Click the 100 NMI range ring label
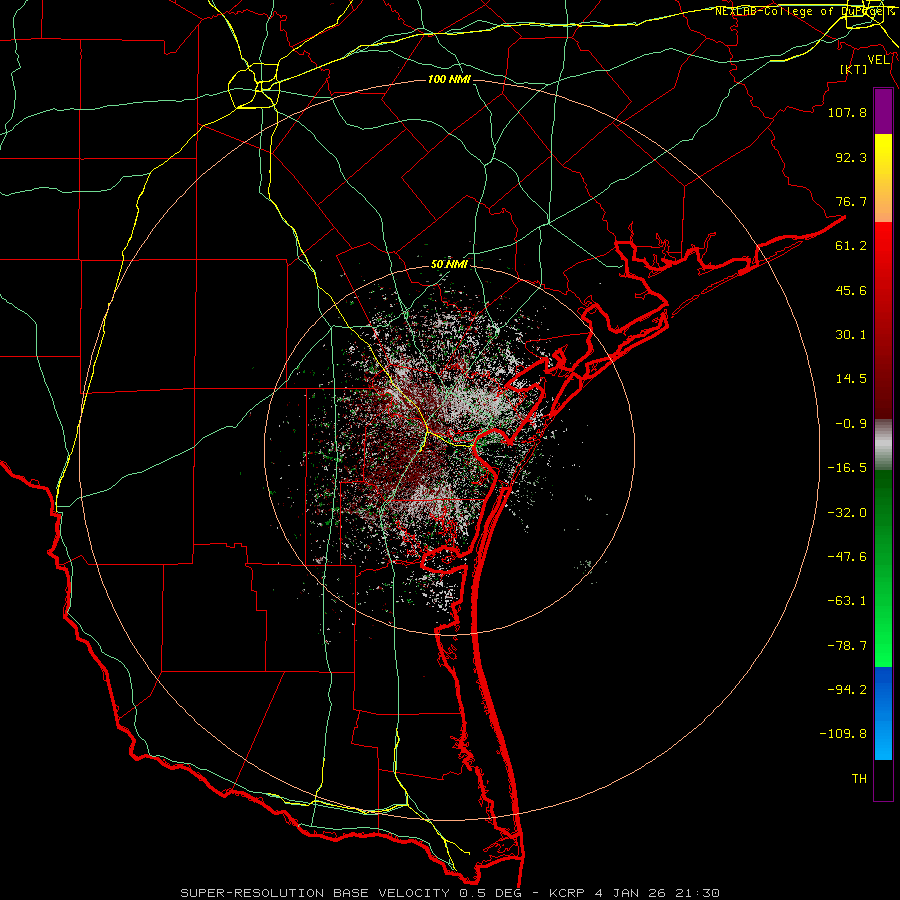Image resolution: width=900 pixels, height=900 pixels. coord(449,79)
